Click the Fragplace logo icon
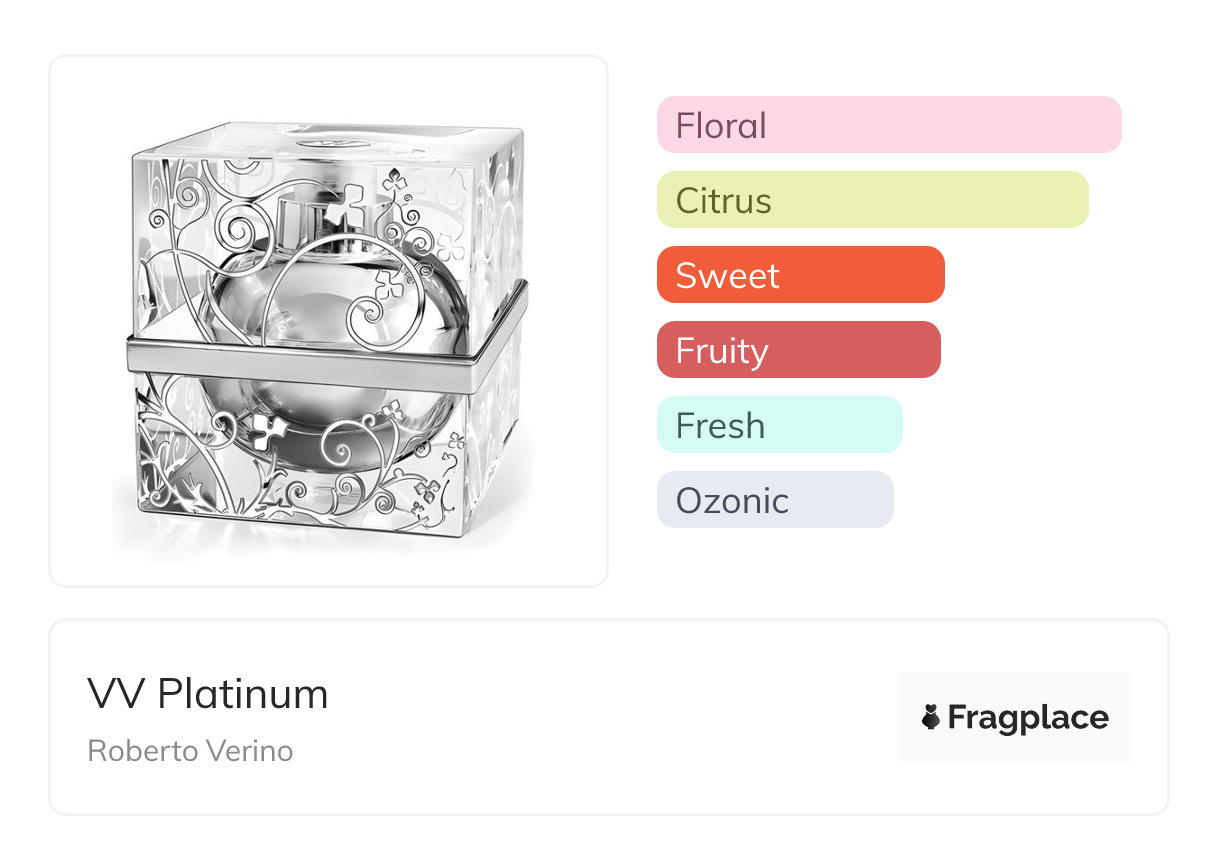The height and width of the screenshot is (864, 1218). point(931,717)
